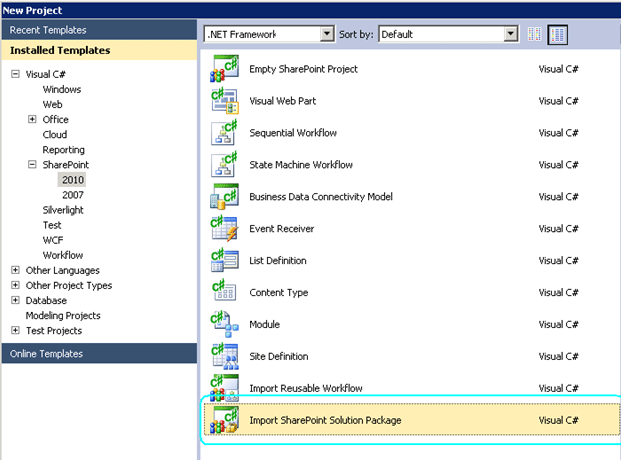621x460 pixels.
Task: Click Visual C# label in Module row
Action: pyautogui.click(x=558, y=324)
